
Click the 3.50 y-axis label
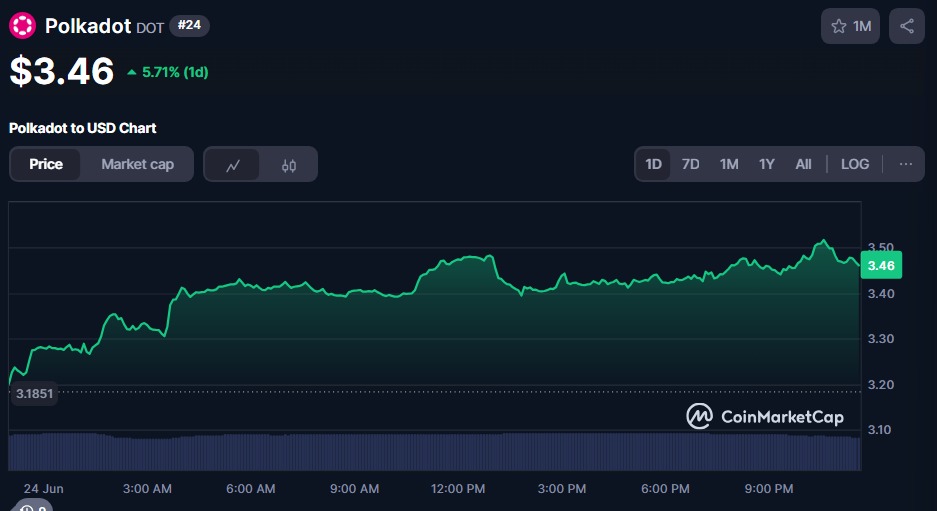click(x=881, y=246)
